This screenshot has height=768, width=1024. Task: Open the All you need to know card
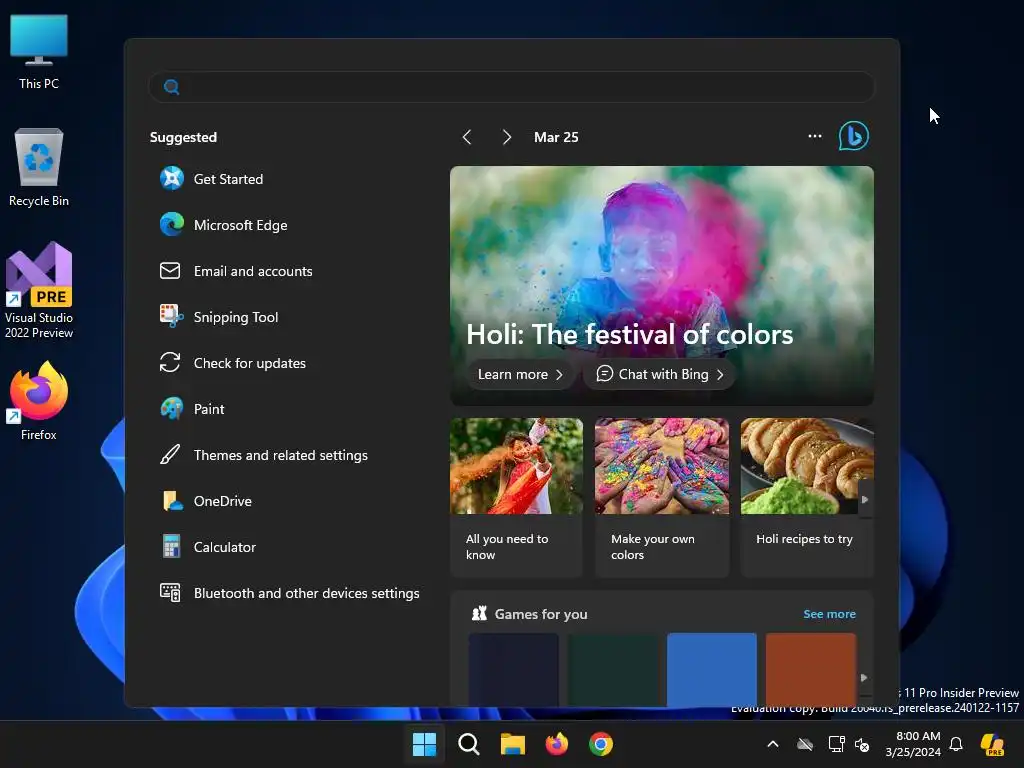pos(516,497)
